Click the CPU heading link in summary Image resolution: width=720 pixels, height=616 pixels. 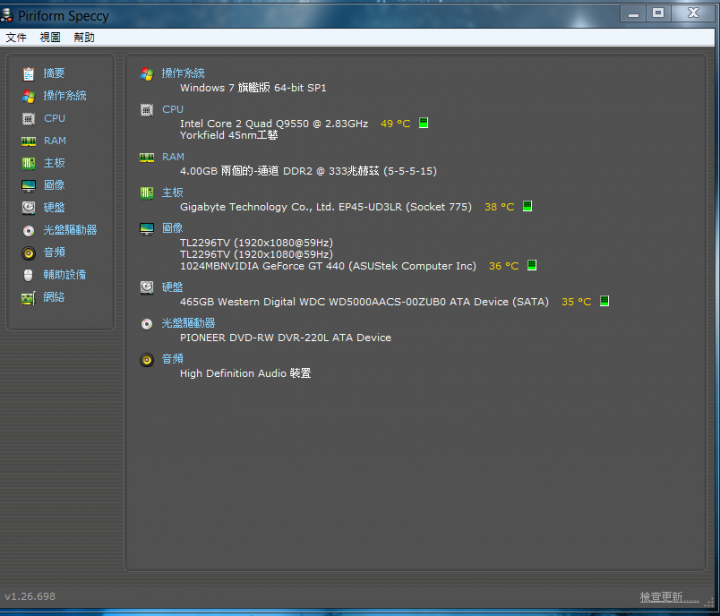(x=173, y=109)
